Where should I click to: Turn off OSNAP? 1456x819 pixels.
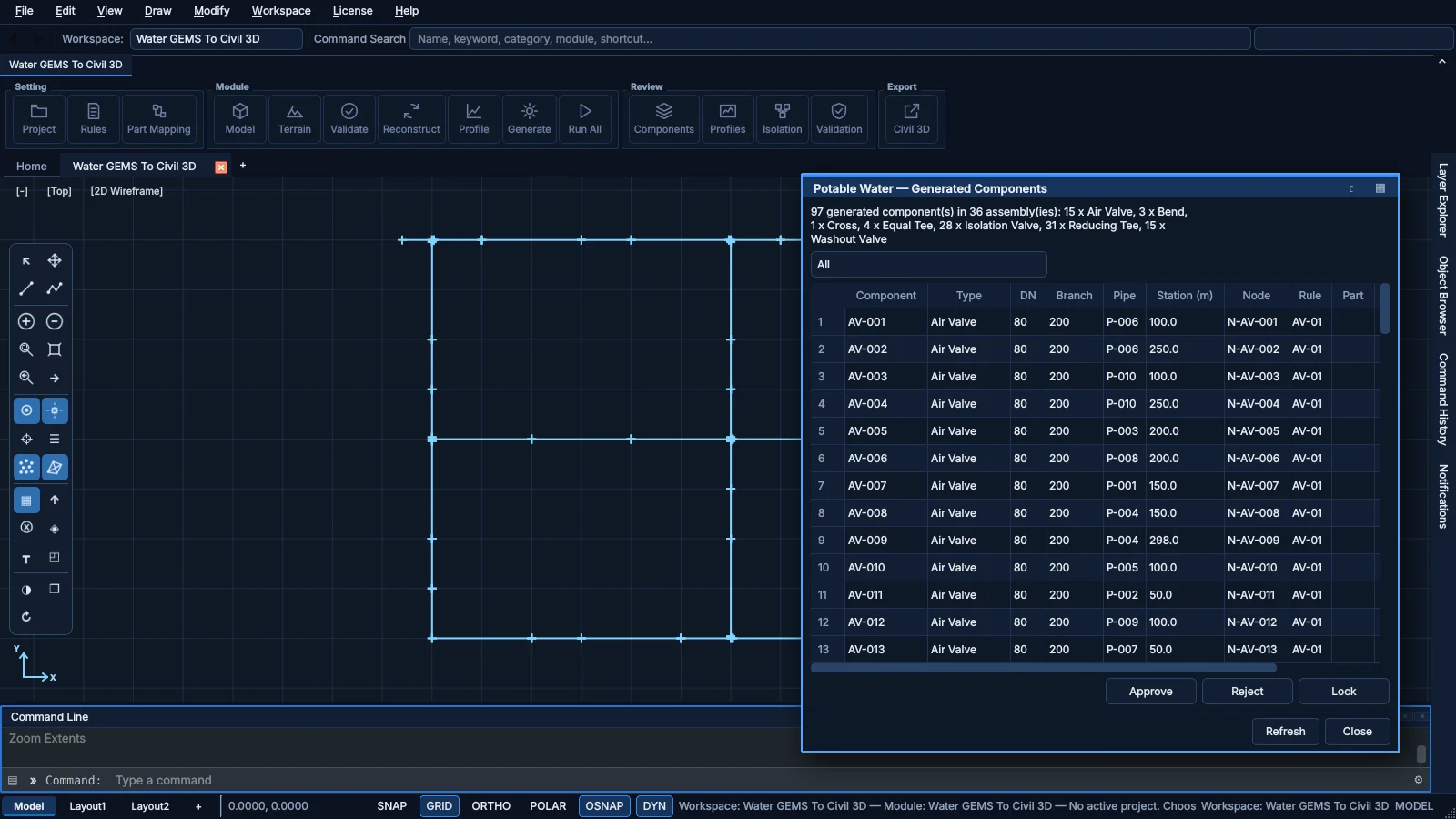click(604, 806)
